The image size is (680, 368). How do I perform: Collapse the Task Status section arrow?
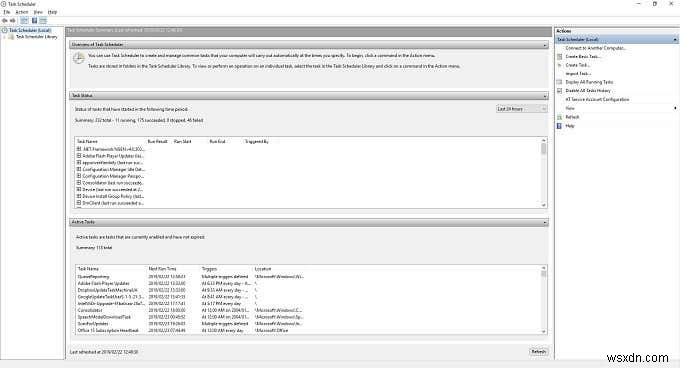point(545,95)
